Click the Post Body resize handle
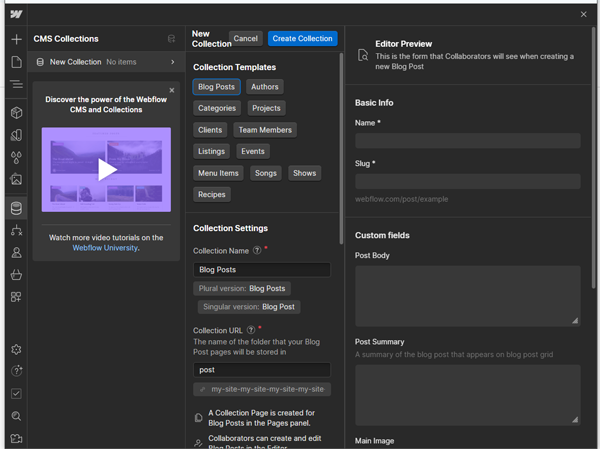This screenshot has height=449, width=600. [575, 321]
